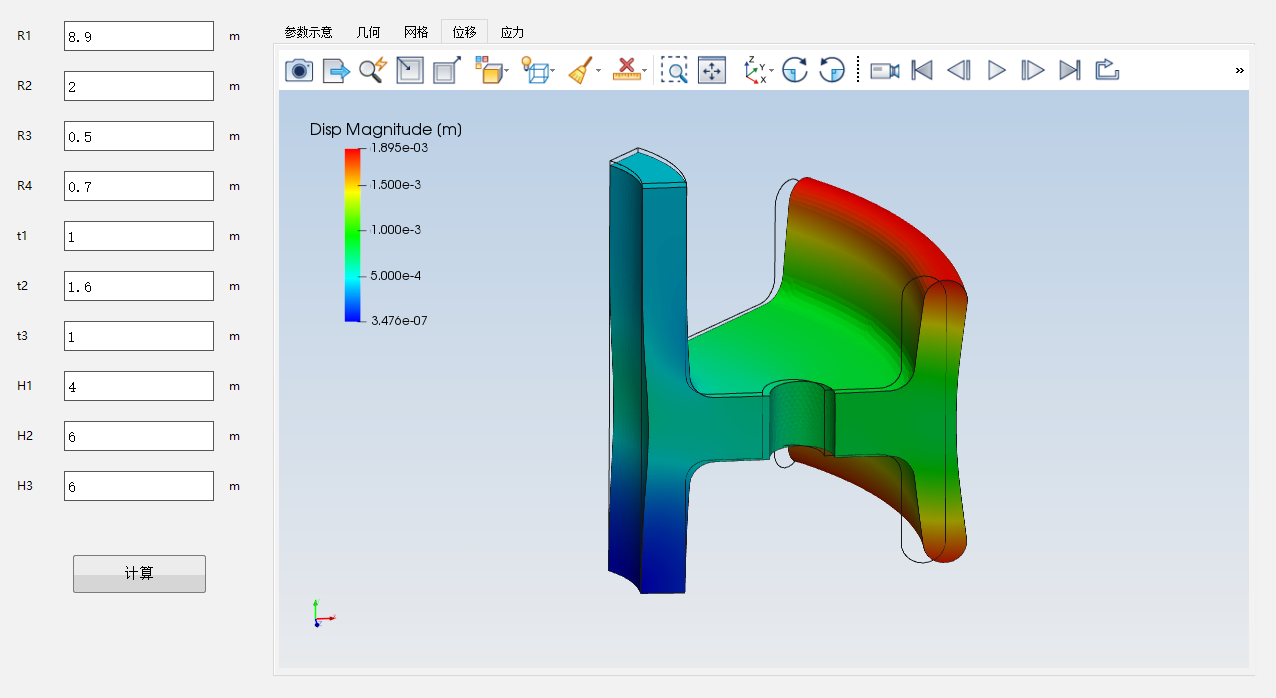
Task: Click the 3.476e-07 minimum legend value
Action: [399, 321]
